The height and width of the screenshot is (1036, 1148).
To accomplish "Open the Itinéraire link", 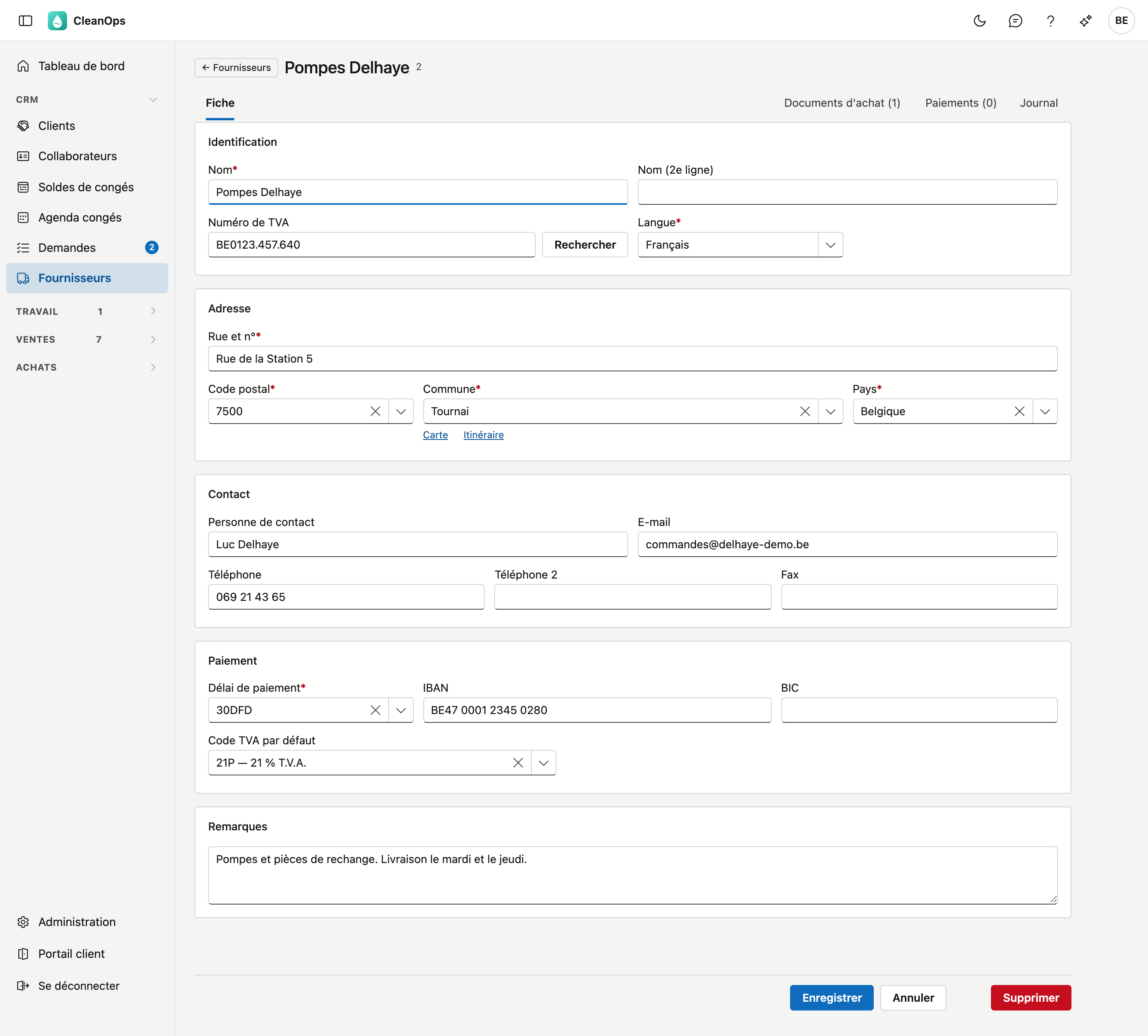I will tap(484, 435).
